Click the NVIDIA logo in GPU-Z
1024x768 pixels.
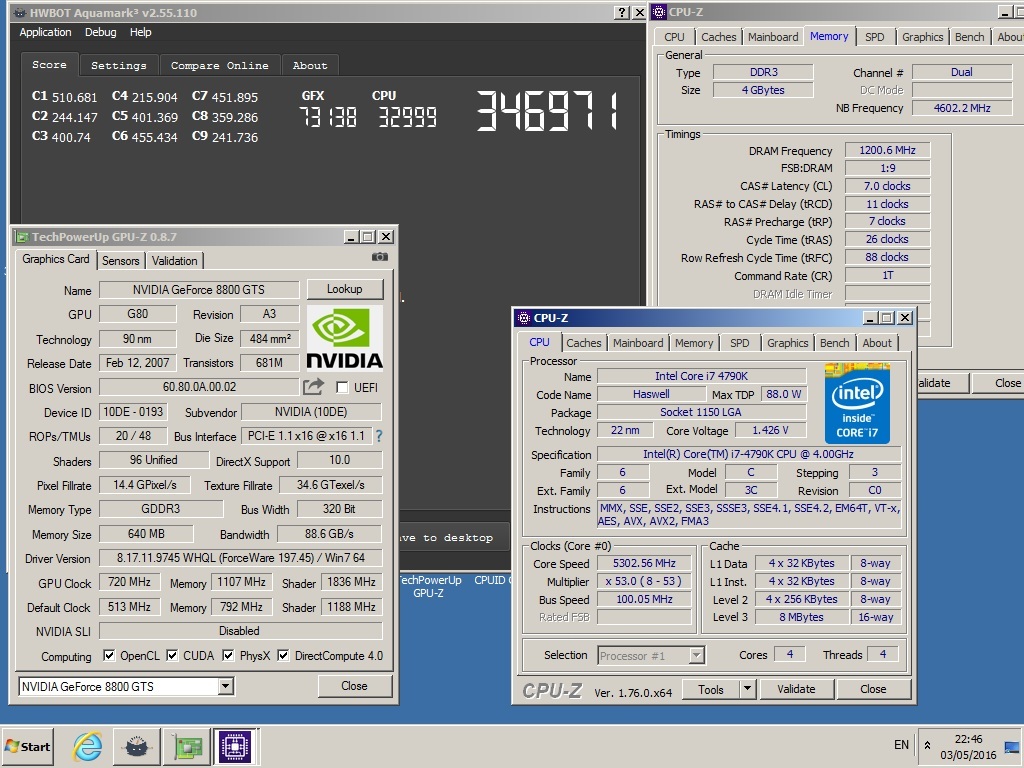click(x=344, y=339)
